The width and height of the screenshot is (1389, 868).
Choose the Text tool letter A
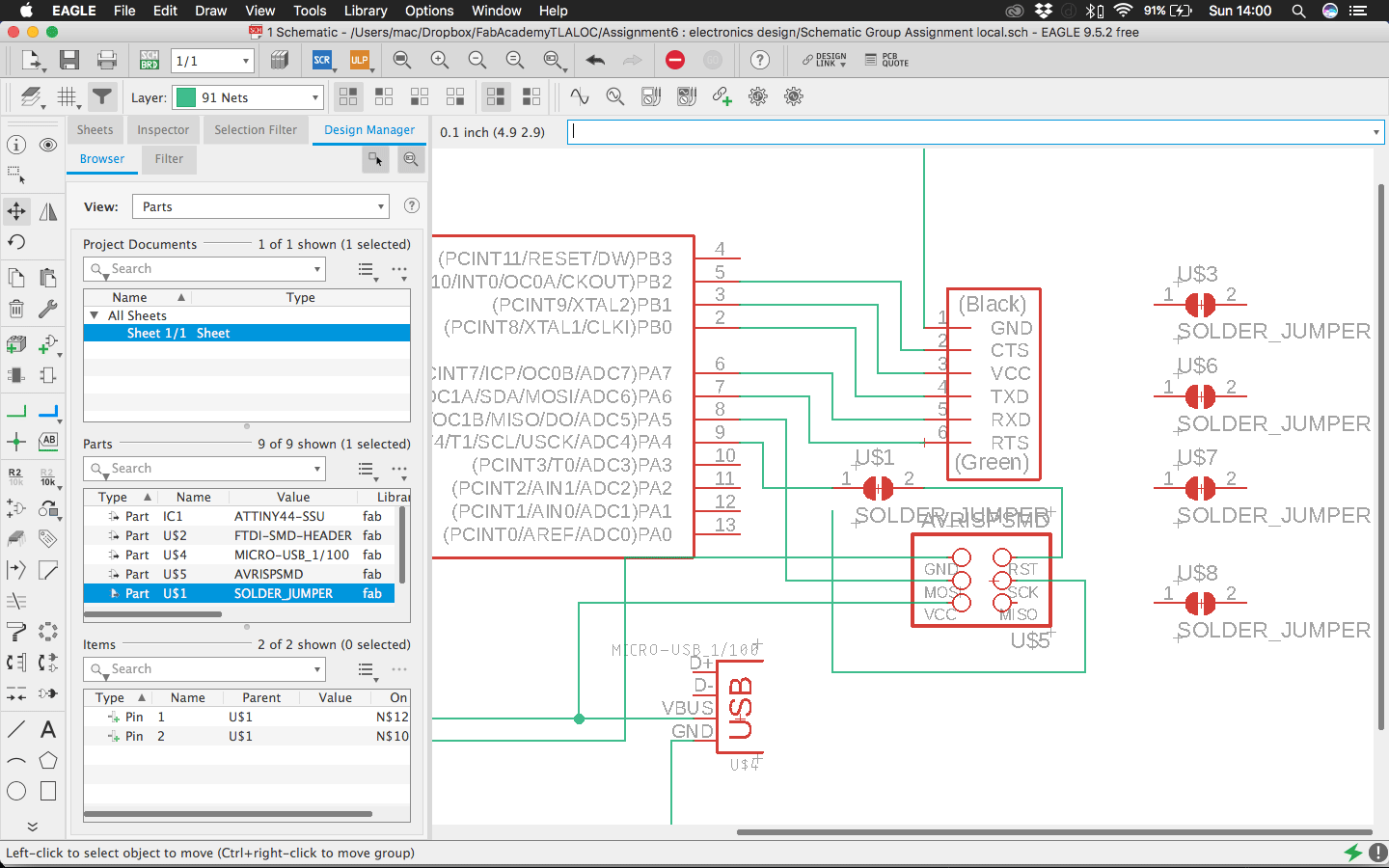coord(48,729)
